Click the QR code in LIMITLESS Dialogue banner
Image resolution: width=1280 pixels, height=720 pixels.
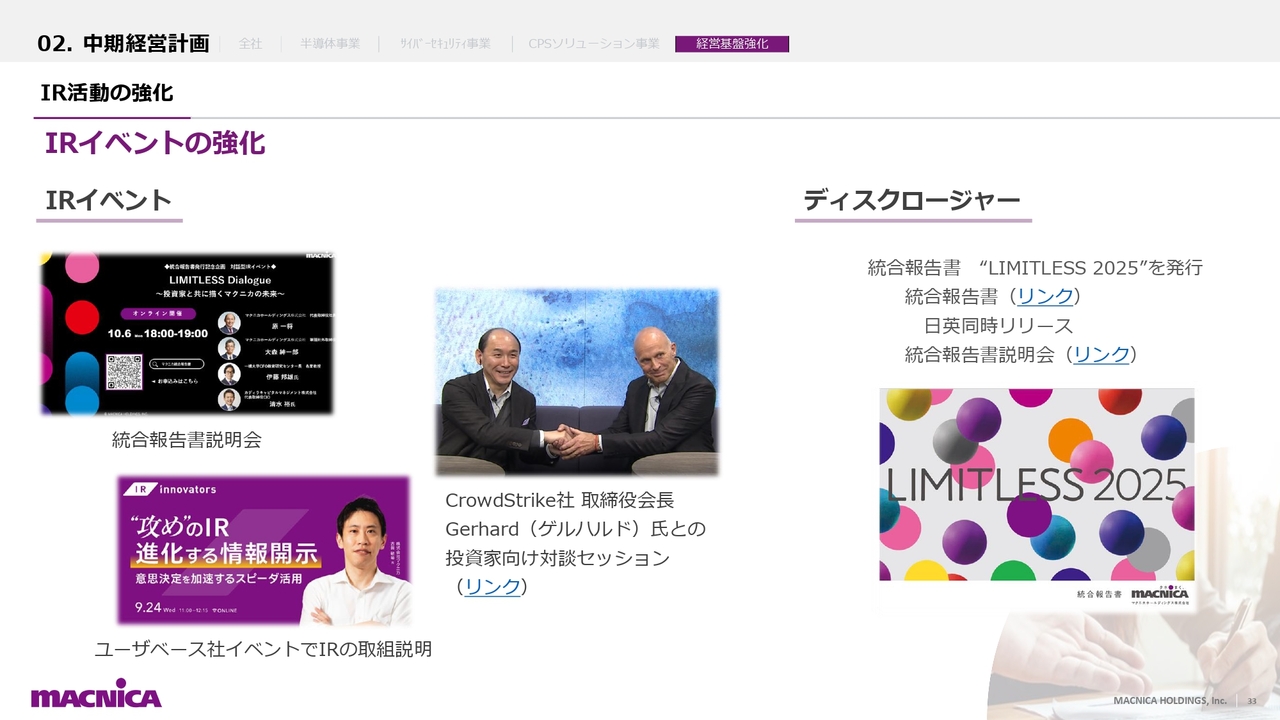[x=124, y=371]
